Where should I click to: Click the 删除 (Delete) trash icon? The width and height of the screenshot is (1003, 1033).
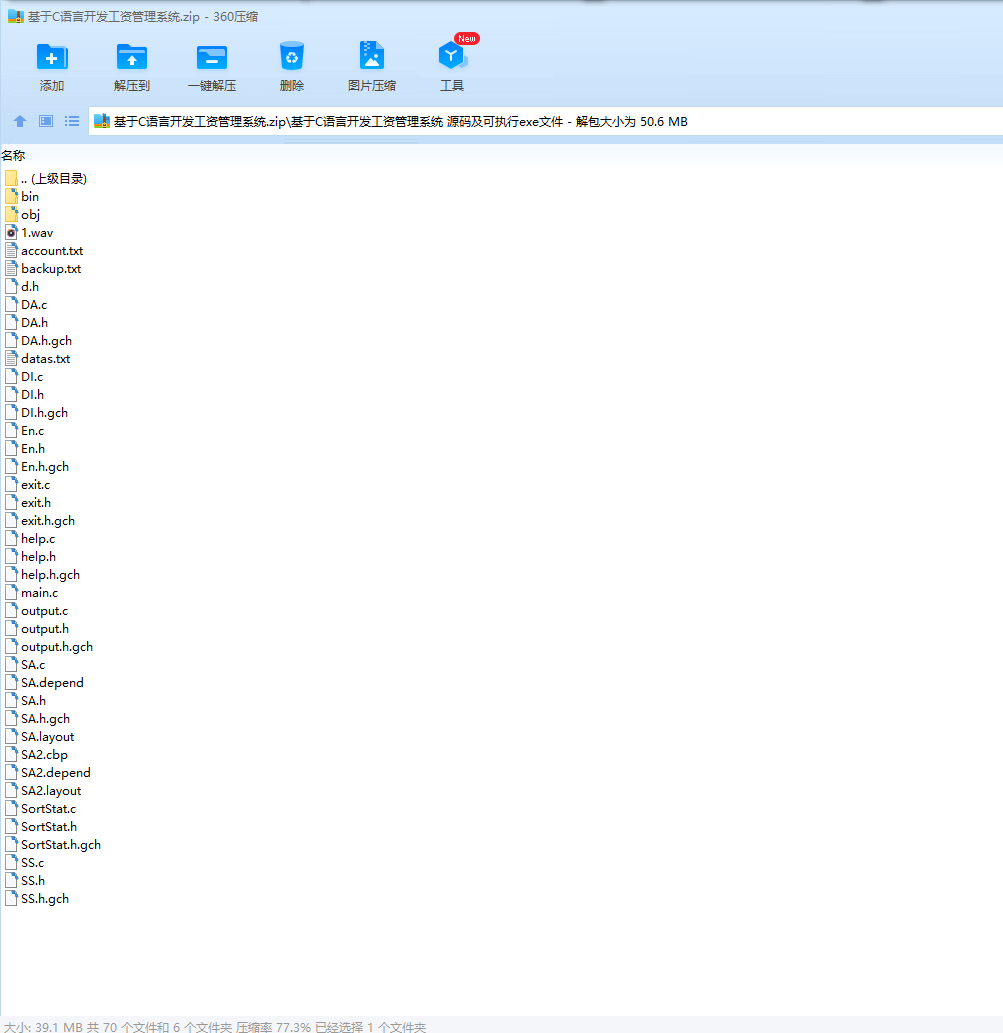[x=291, y=56]
